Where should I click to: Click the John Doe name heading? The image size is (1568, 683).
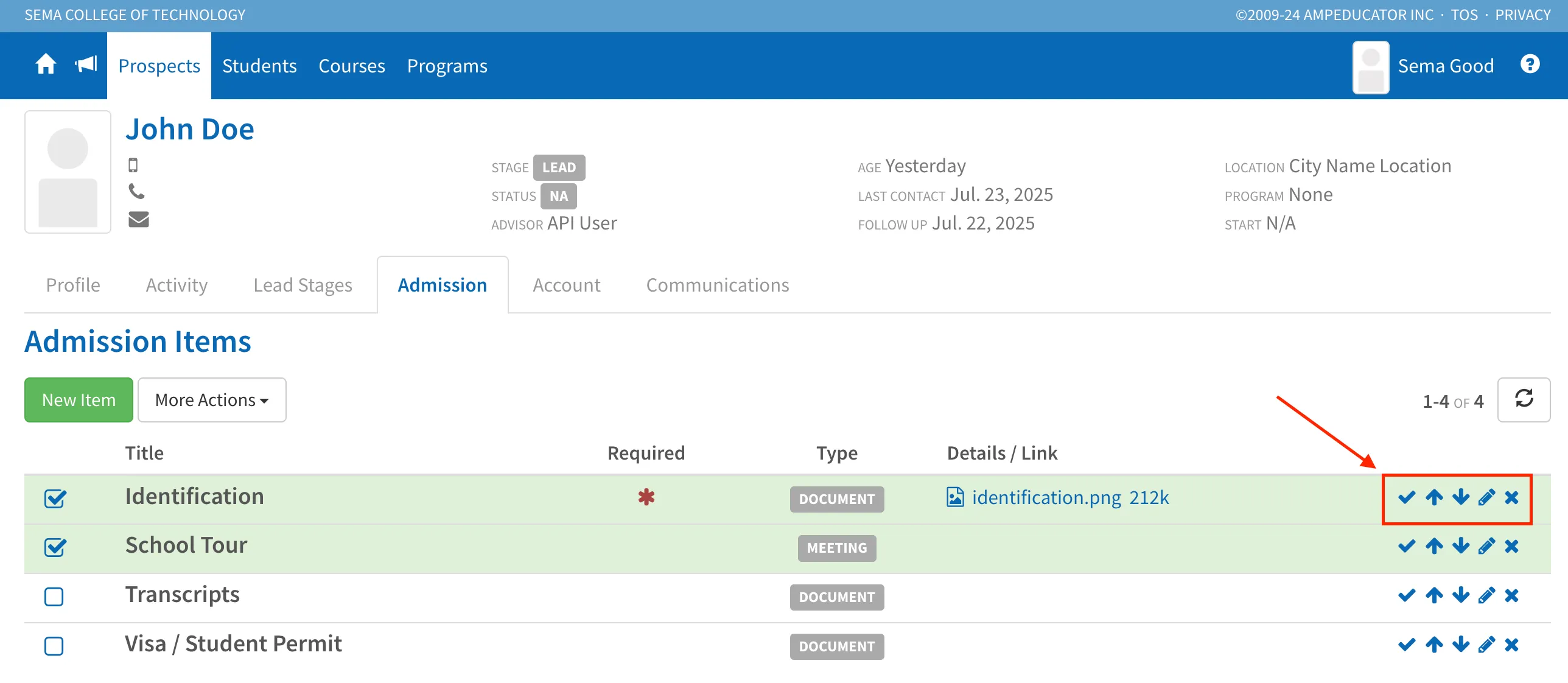click(190, 130)
